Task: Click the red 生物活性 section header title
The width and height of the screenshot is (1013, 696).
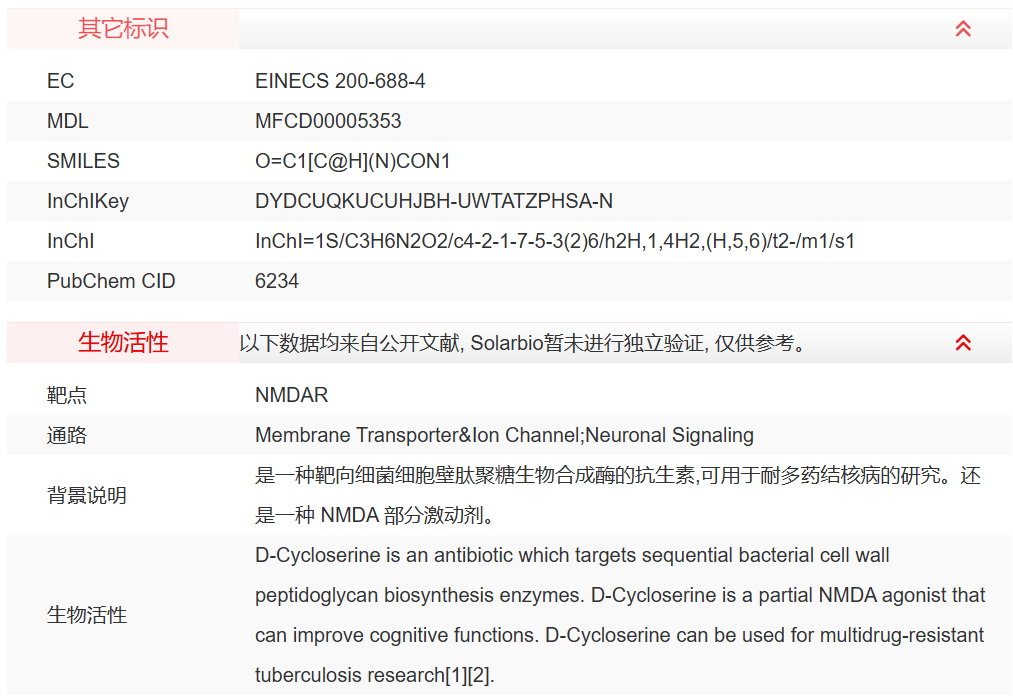Action: coord(123,343)
